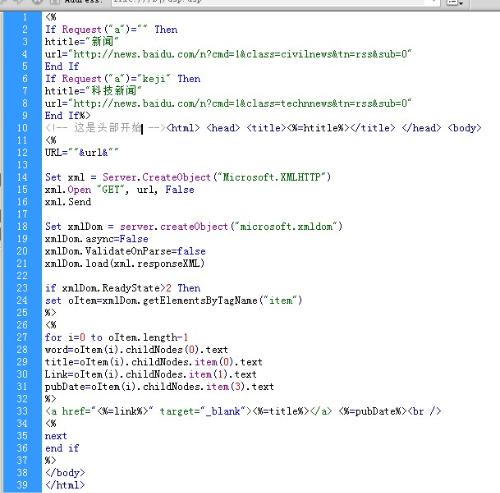Click the civilnews Baidu URL string
This screenshot has height=493, width=500.
[242, 54]
